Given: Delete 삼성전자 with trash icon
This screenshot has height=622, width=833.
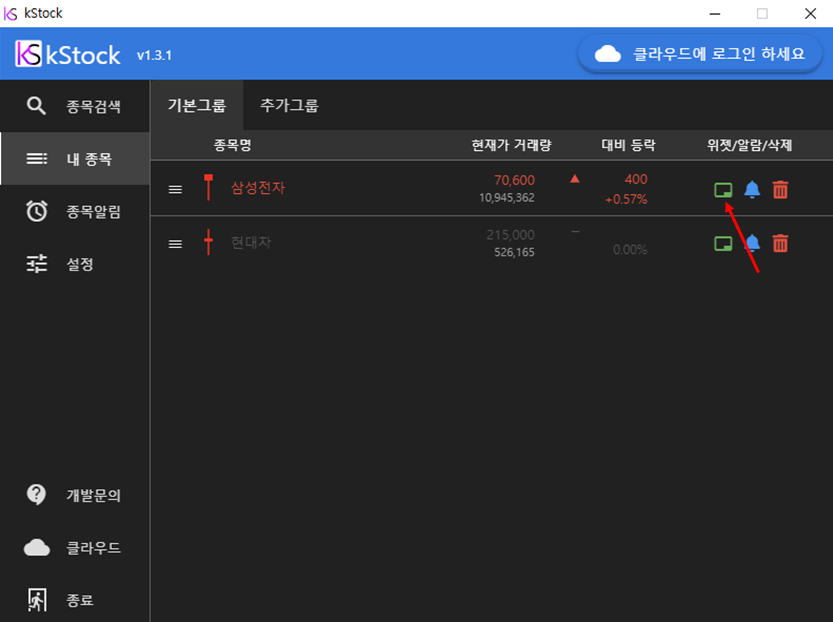Looking at the screenshot, I should (x=780, y=190).
